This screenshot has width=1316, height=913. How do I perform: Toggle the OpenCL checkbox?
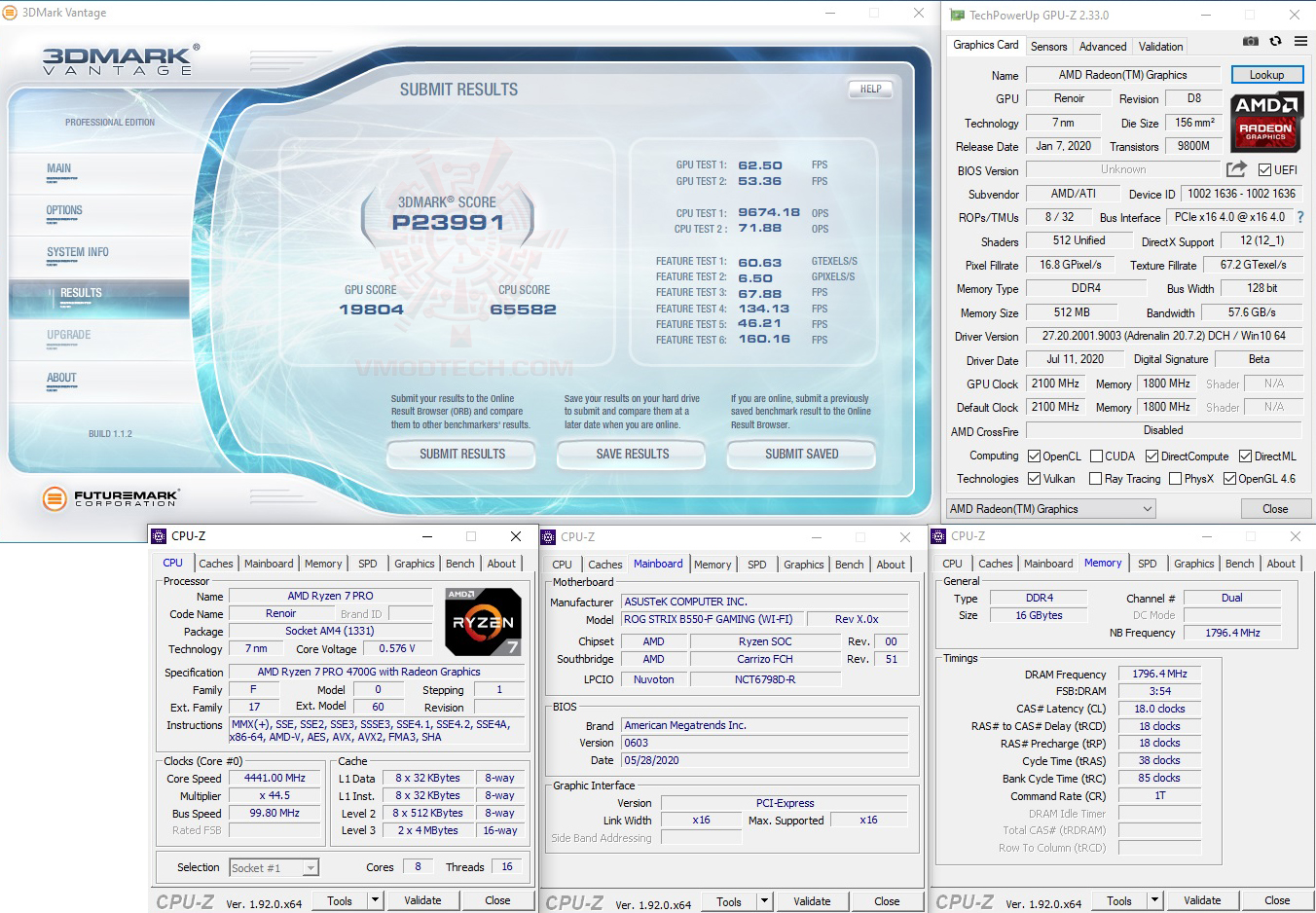(x=1035, y=456)
